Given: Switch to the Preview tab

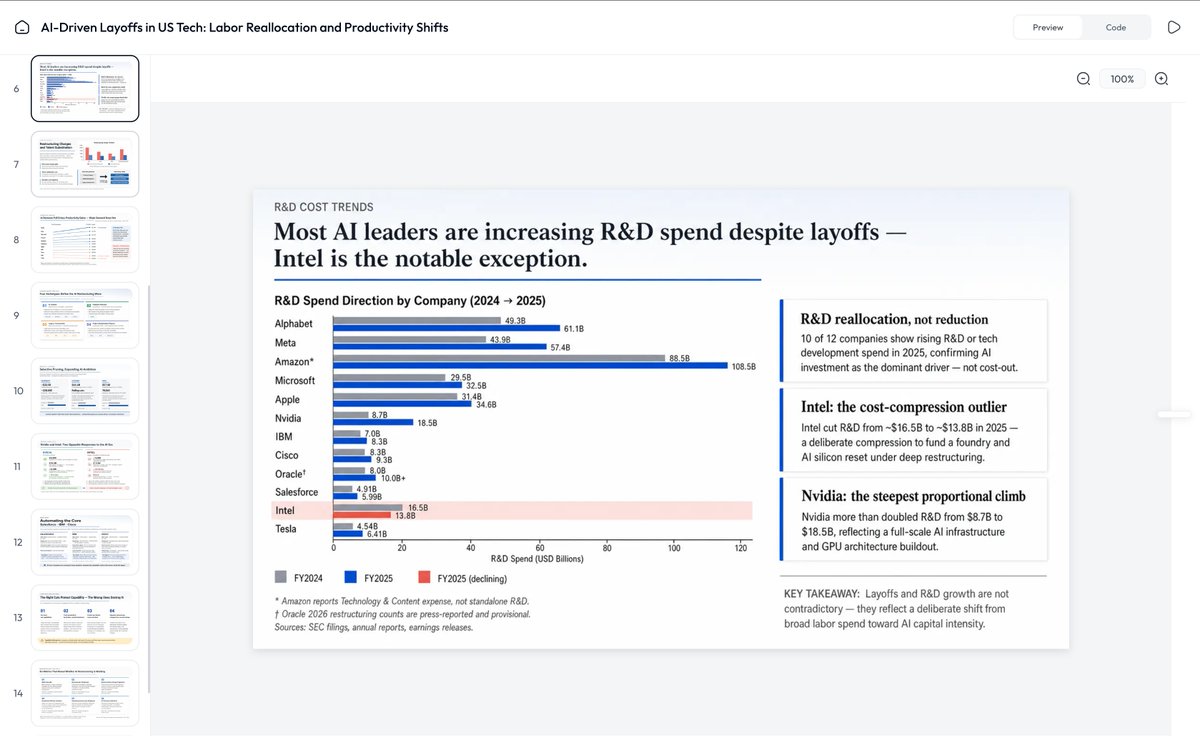Looking at the screenshot, I should tap(1048, 27).
